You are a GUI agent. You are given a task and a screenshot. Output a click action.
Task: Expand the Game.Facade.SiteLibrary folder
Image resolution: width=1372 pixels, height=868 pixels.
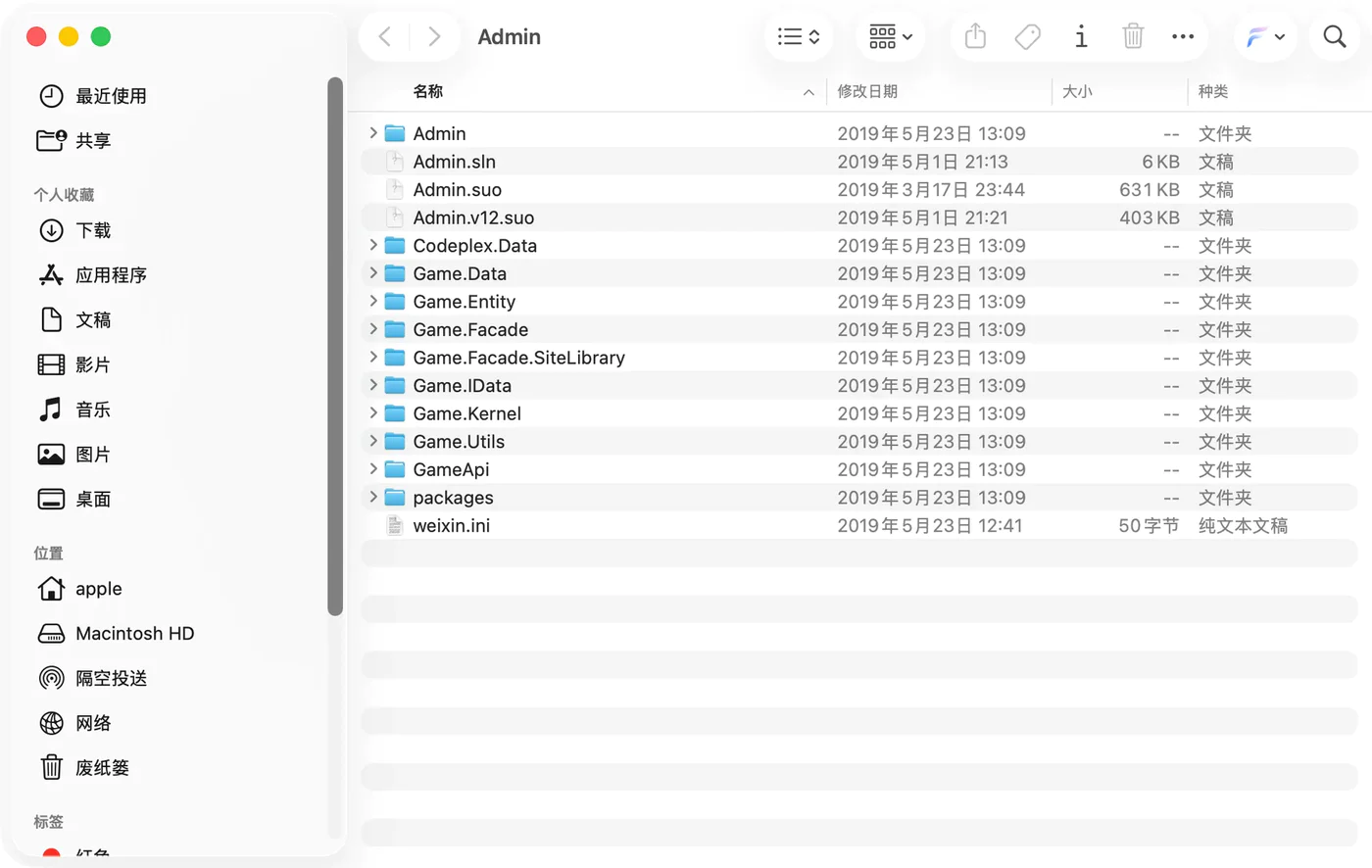[373, 358]
